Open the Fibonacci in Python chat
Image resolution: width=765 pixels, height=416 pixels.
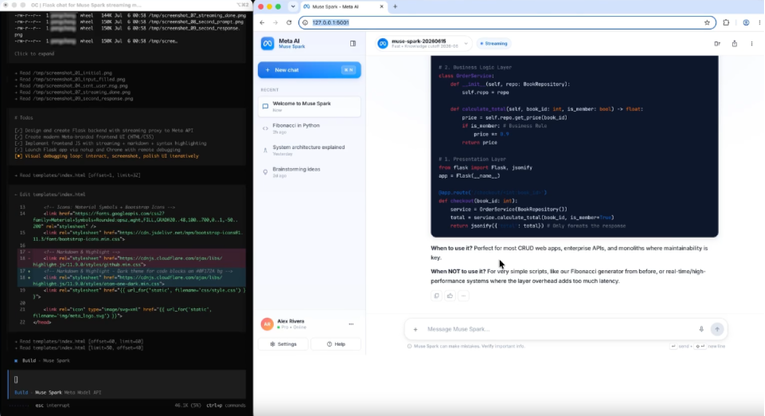point(309,128)
